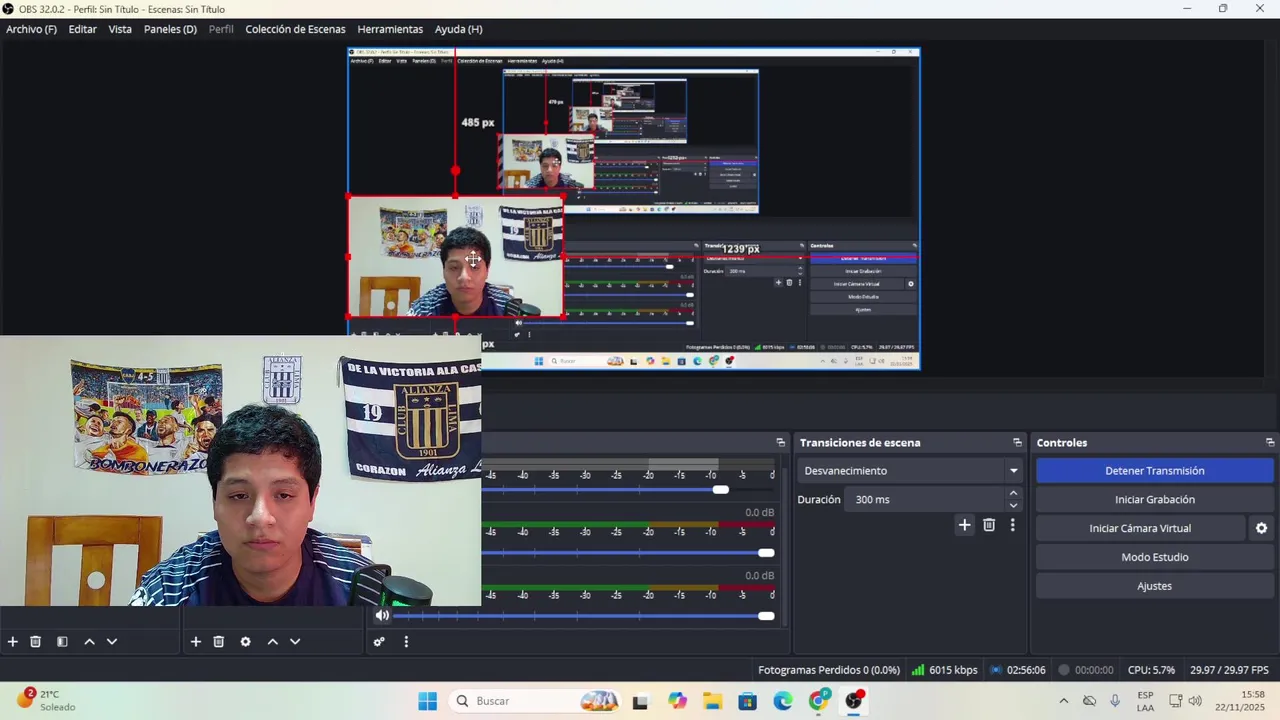Open Microsoft Edge from the taskbar
Image resolution: width=1280 pixels, height=720 pixels.
click(783, 701)
